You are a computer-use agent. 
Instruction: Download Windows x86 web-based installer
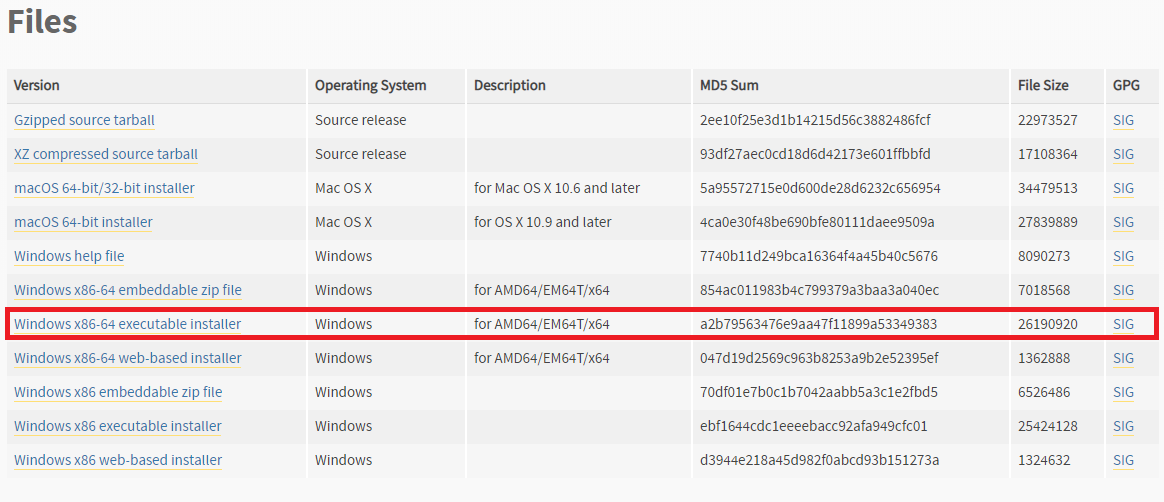[118, 460]
